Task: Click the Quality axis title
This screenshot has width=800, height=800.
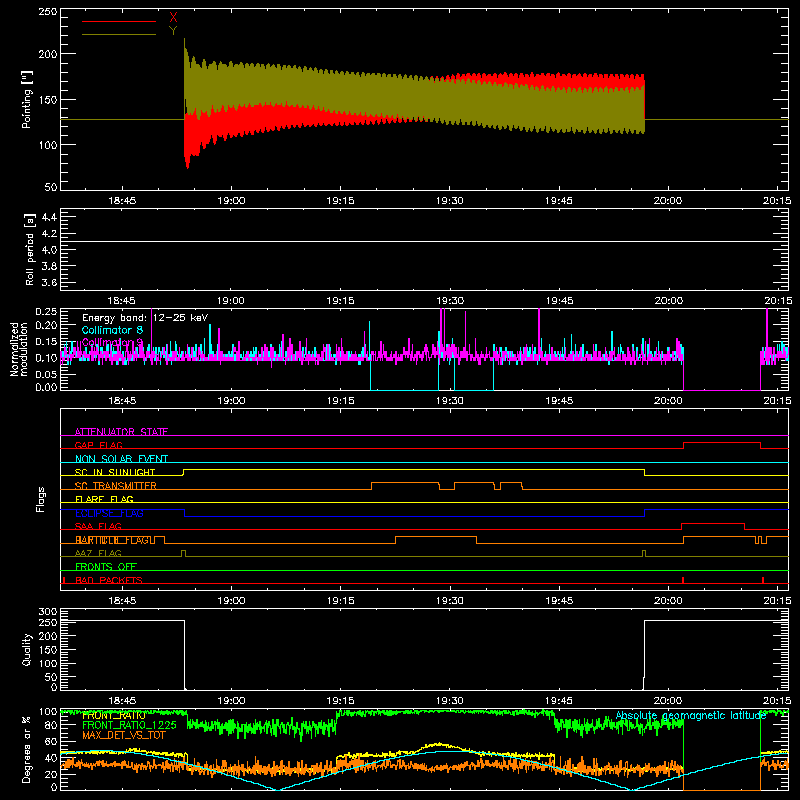Action: [27, 649]
